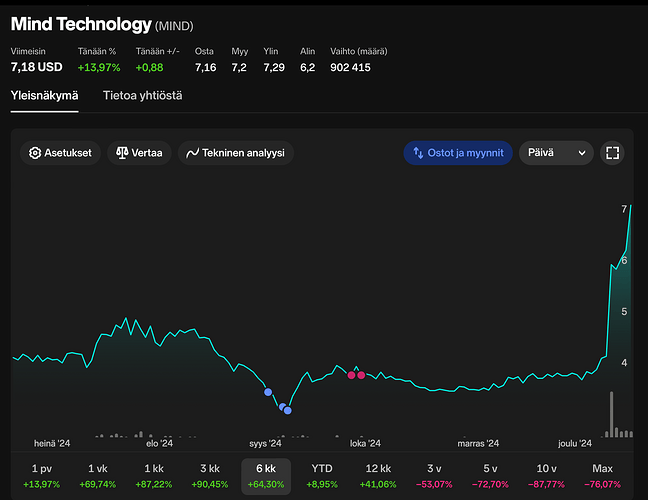Screen dimensions: 648x500
Task: Switch to the Yleisnäkymä tab
Action: [x=44, y=95]
